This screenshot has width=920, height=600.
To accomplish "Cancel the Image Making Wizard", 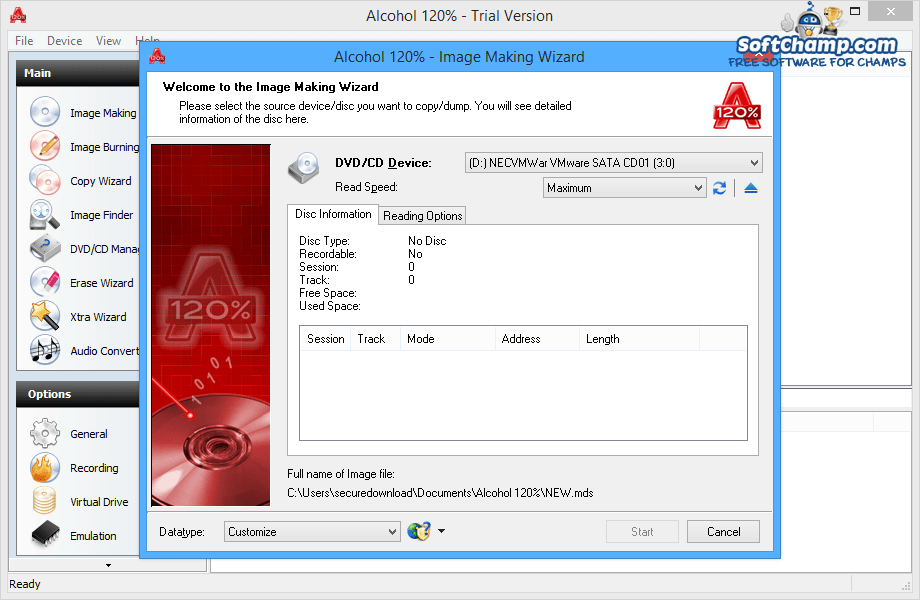I will click(x=723, y=531).
